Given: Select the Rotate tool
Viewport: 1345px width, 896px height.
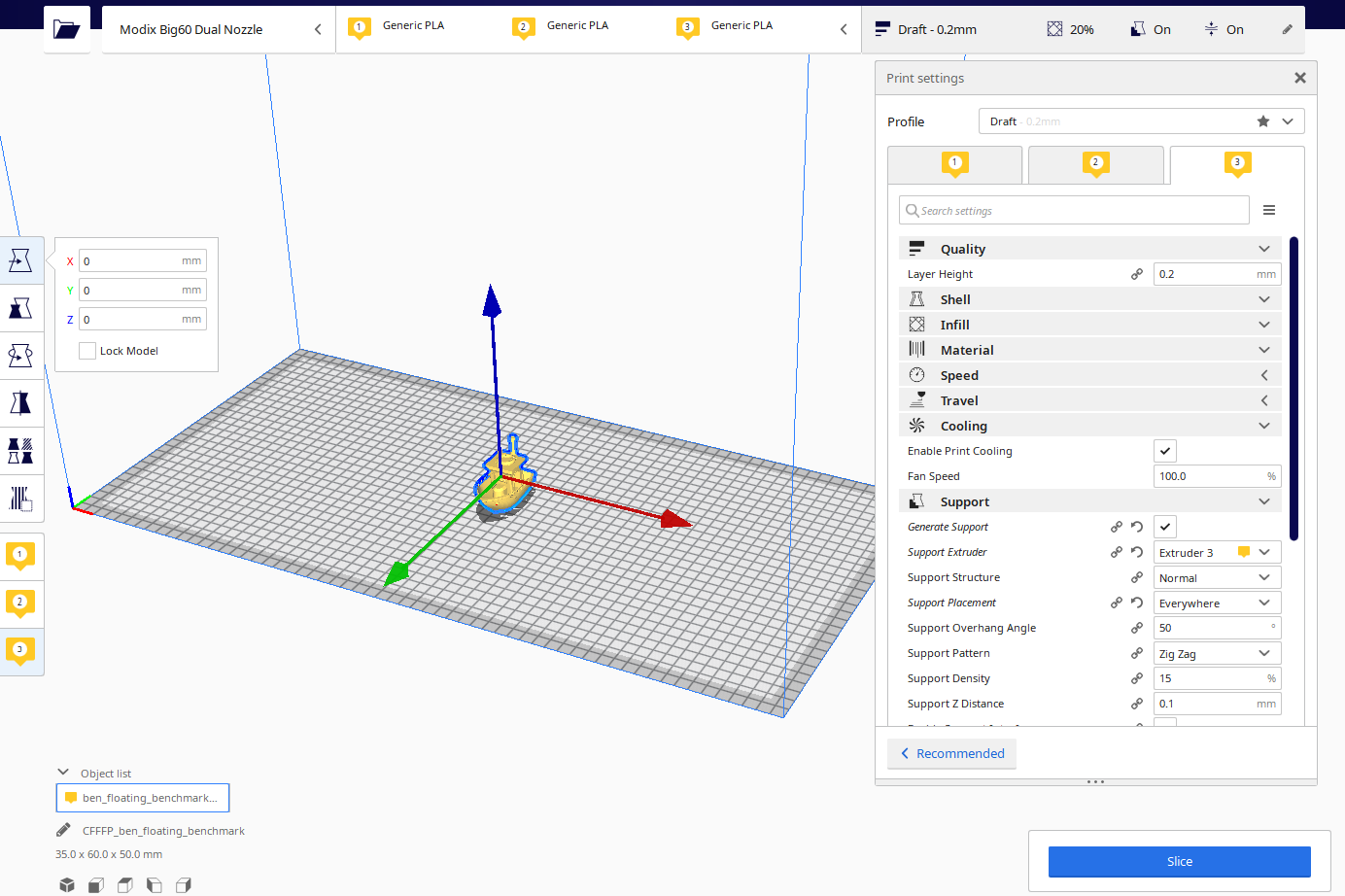Looking at the screenshot, I should click(x=20, y=356).
